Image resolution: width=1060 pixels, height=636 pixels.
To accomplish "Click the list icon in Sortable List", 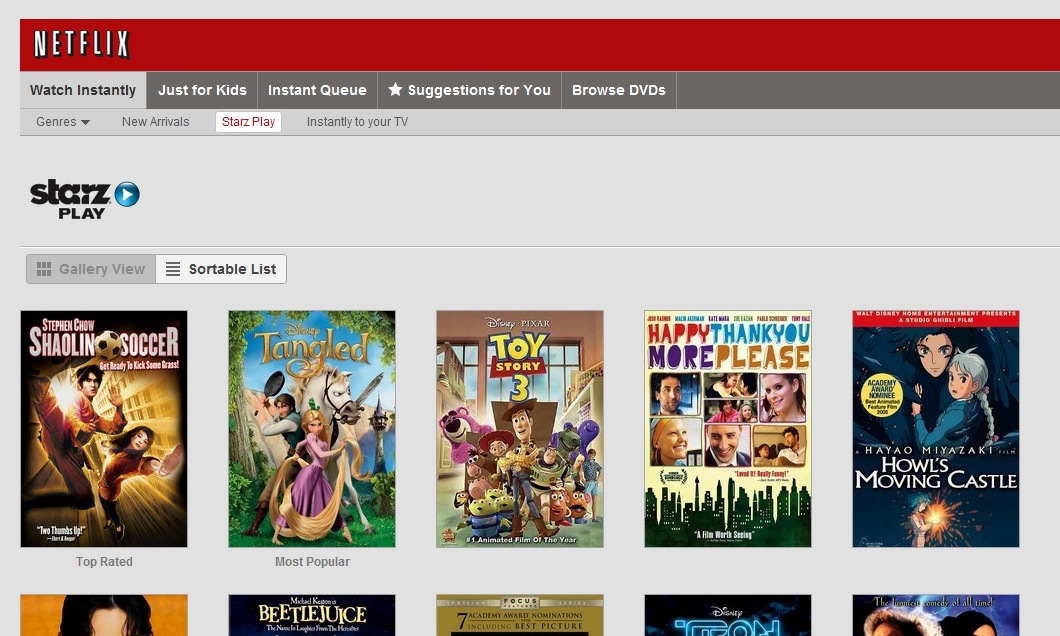I will pos(173,269).
